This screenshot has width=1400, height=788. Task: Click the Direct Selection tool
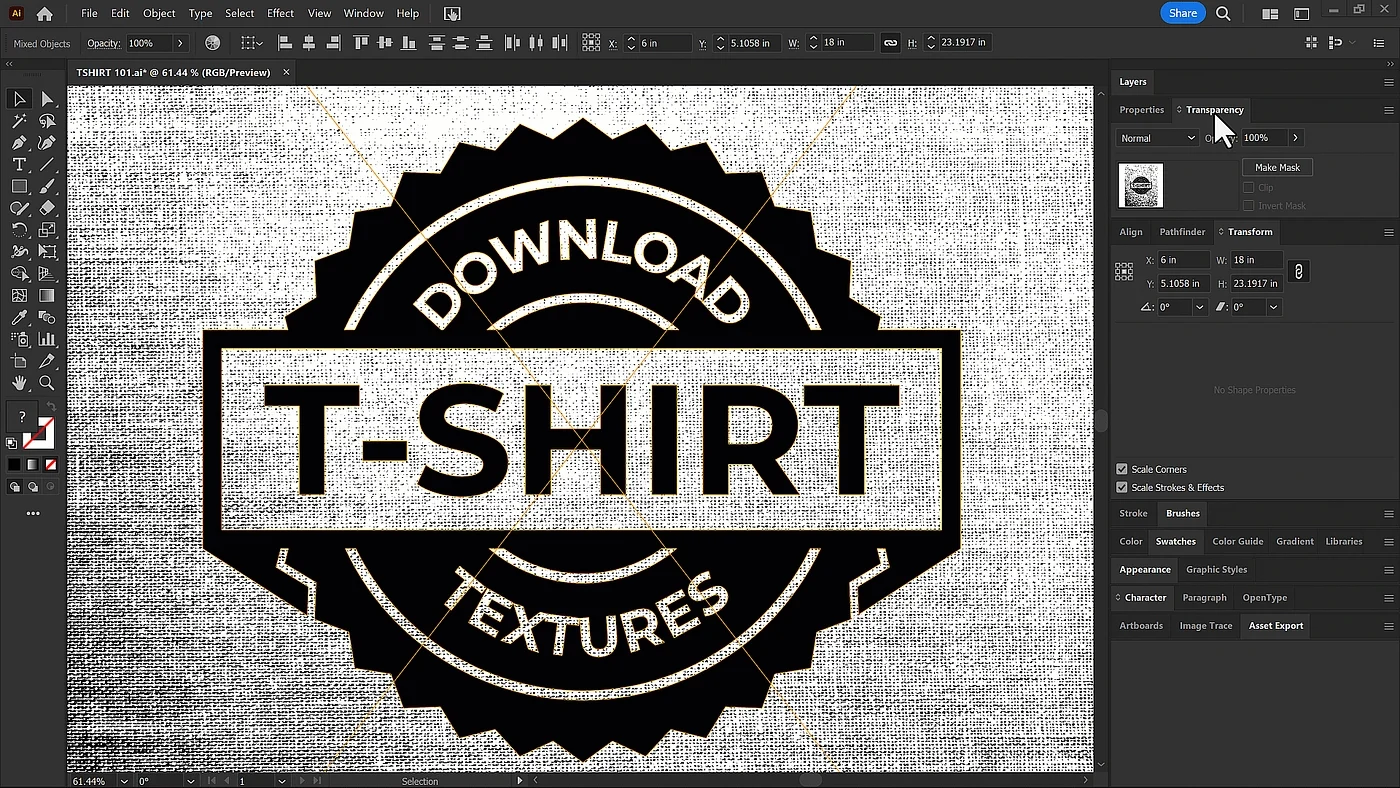coord(47,99)
